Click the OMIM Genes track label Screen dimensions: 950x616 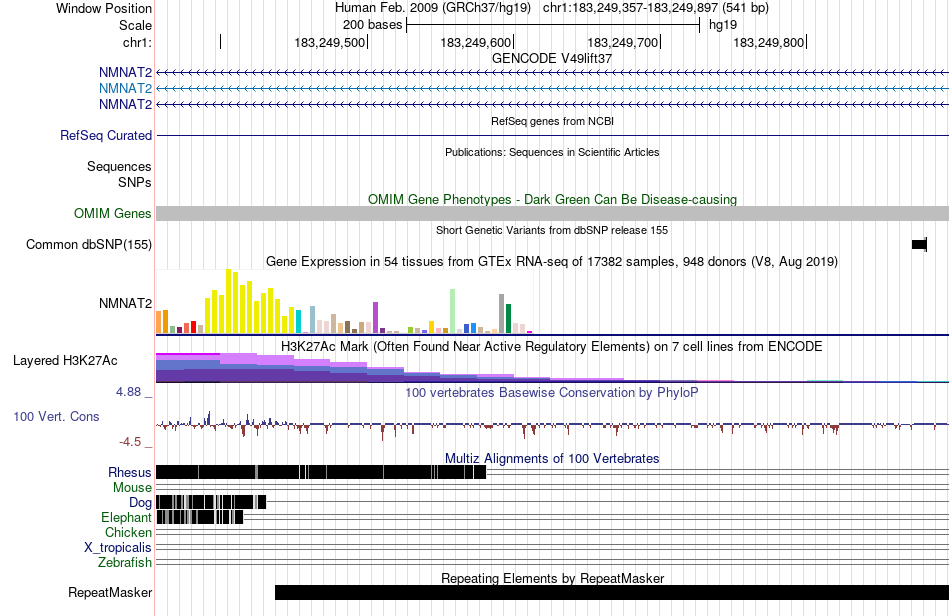click(x=113, y=214)
